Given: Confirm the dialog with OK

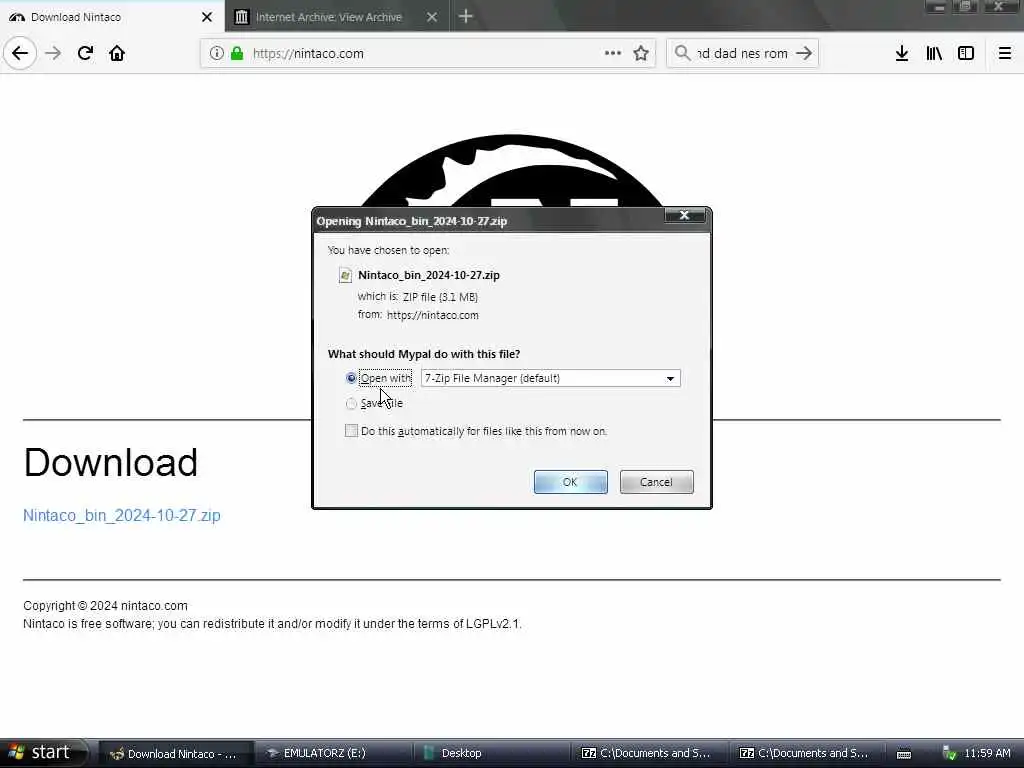Looking at the screenshot, I should 570,482.
